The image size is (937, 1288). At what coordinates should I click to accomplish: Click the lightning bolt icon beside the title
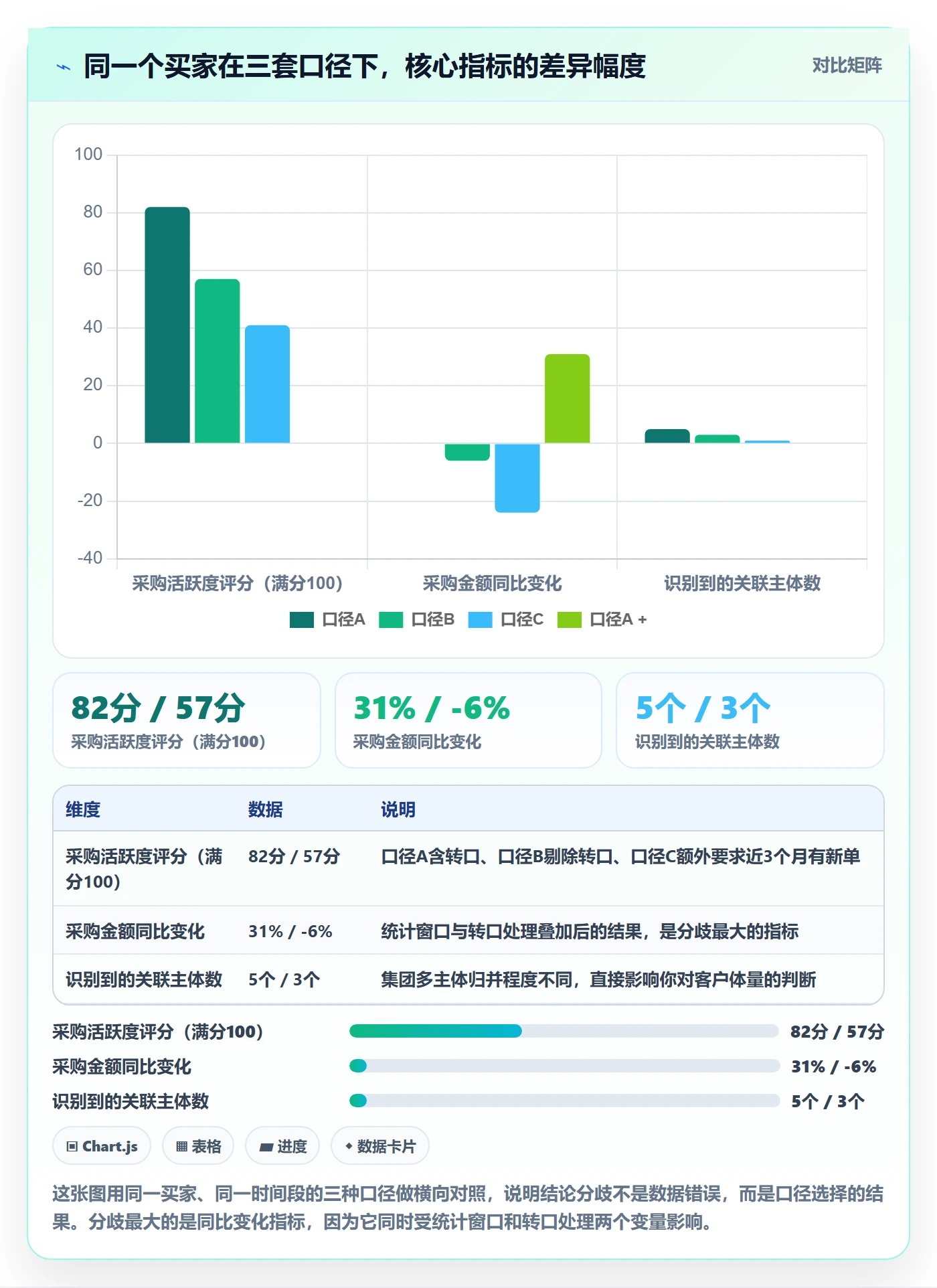coord(64,67)
